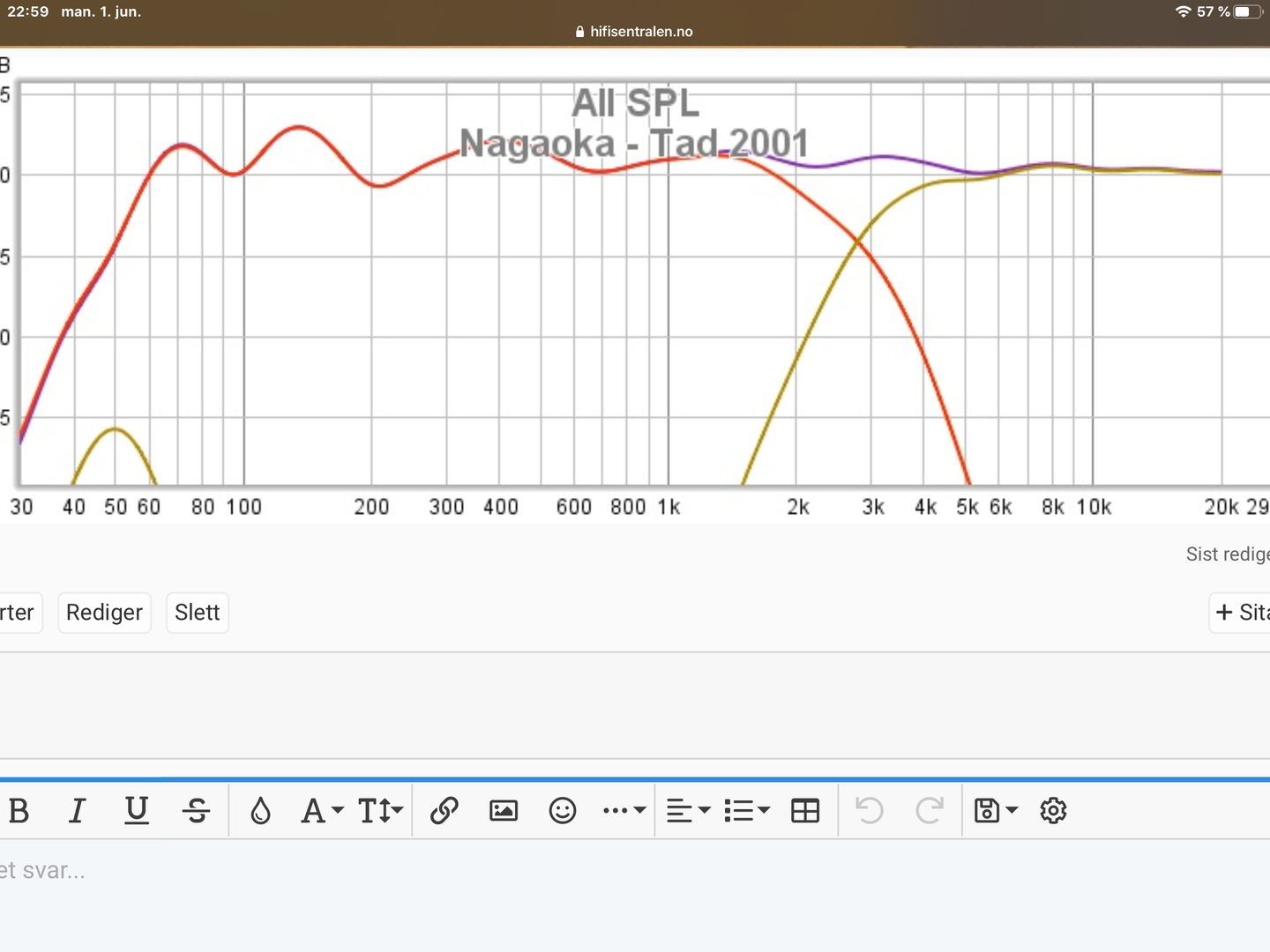Apply strikethrough formatting to text
1270x952 pixels.
click(197, 810)
